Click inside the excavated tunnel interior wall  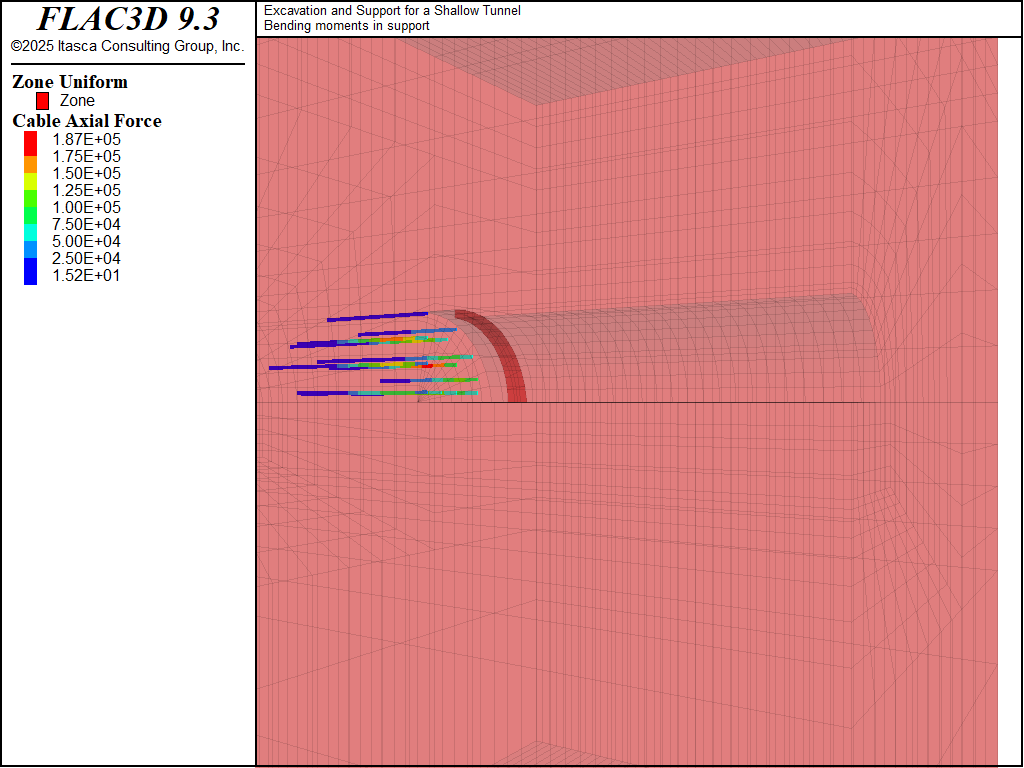pos(680,350)
